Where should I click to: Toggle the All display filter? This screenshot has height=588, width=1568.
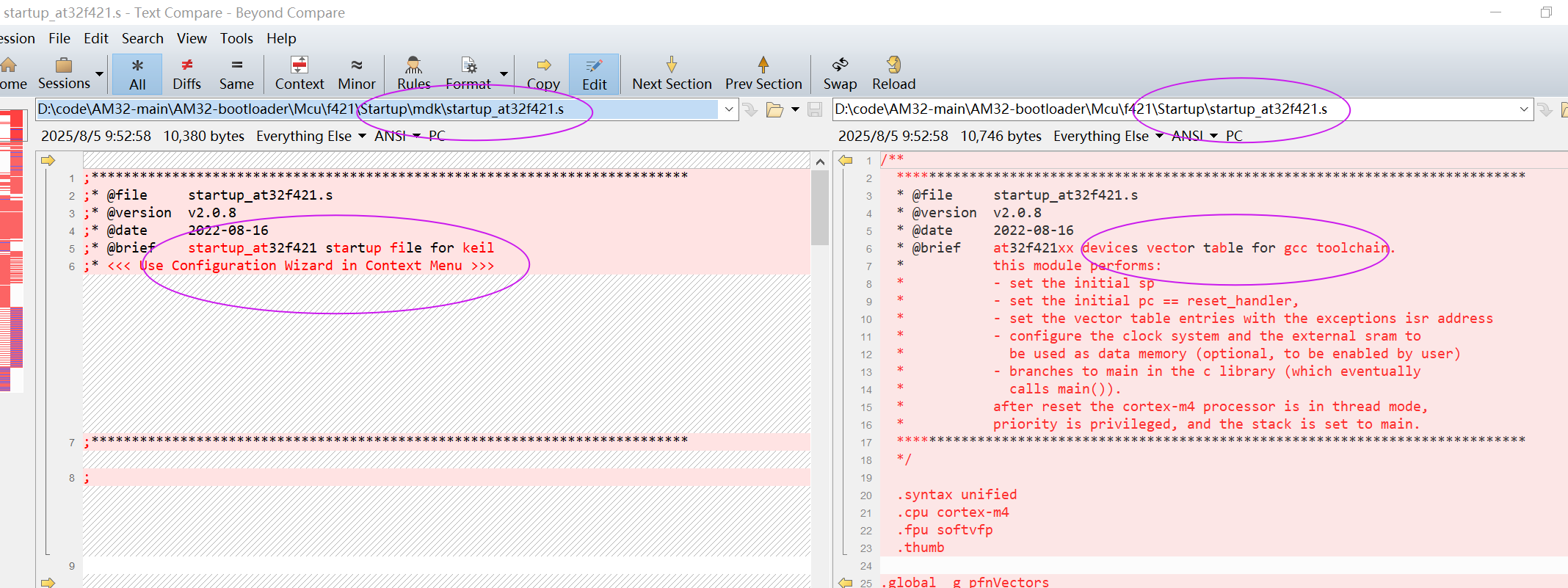[137, 73]
